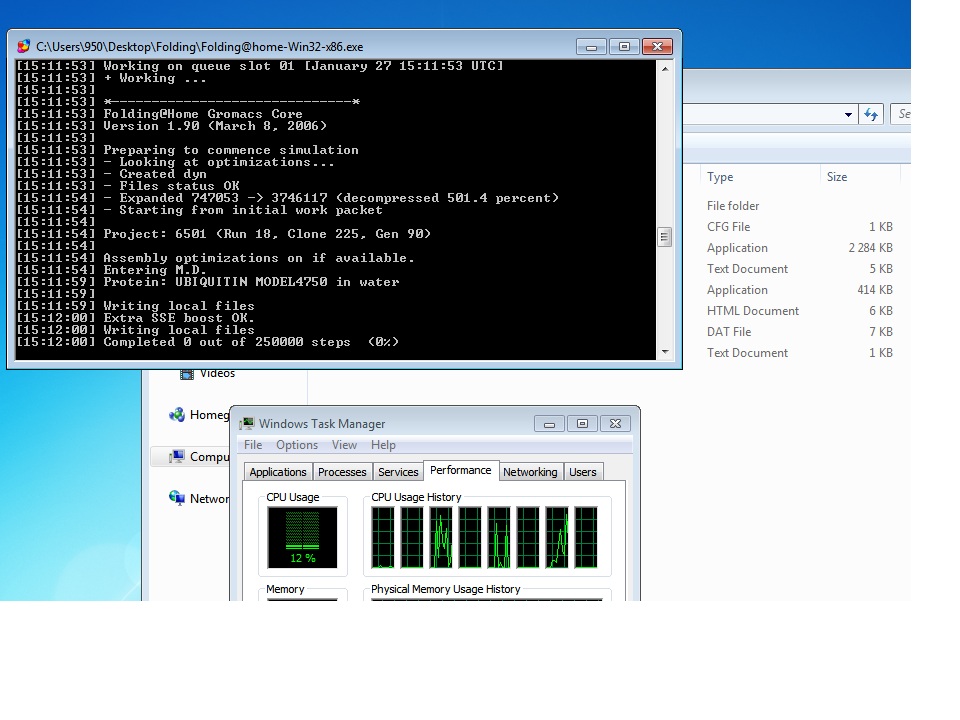Viewport: 960px width, 720px height.
Task: Click the Completed 0 out of 250000 line
Action: point(208,342)
